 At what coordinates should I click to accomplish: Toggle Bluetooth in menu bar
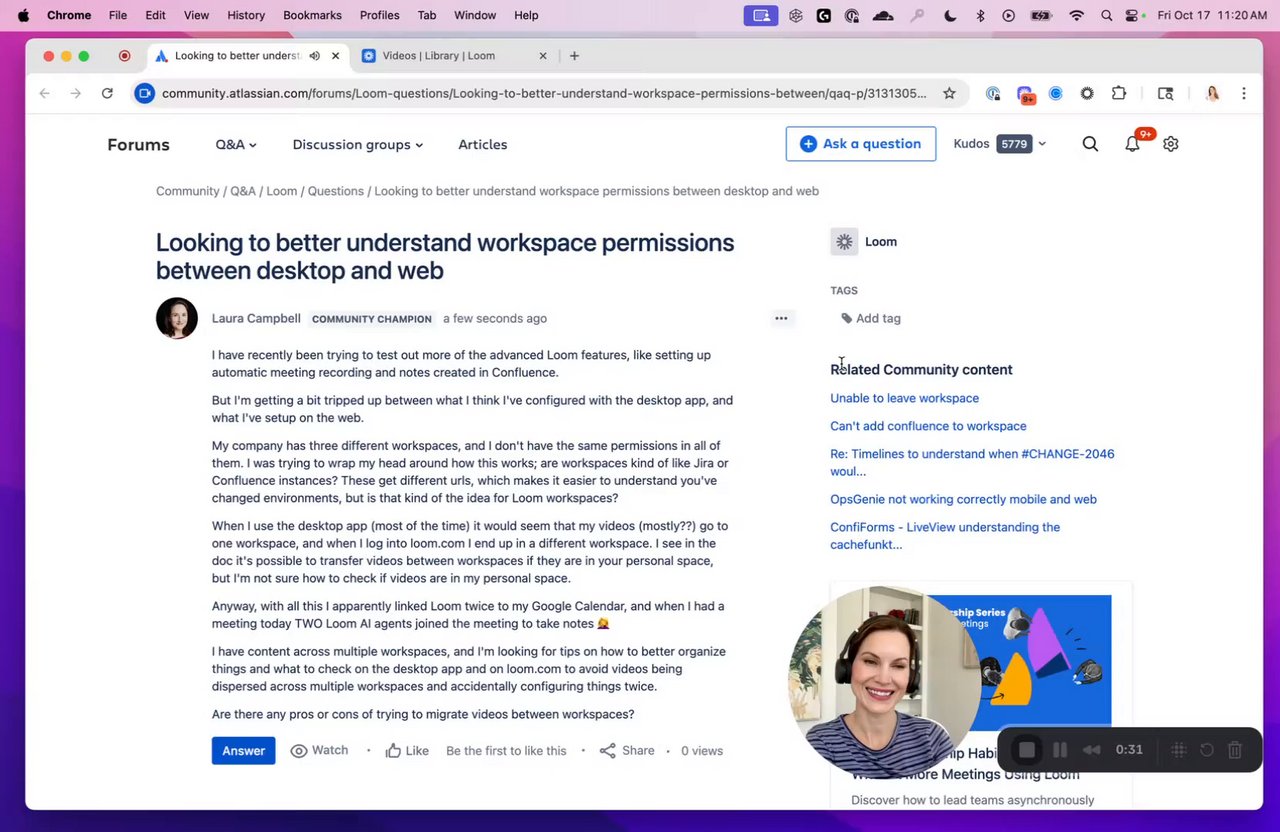(x=980, y=15)
